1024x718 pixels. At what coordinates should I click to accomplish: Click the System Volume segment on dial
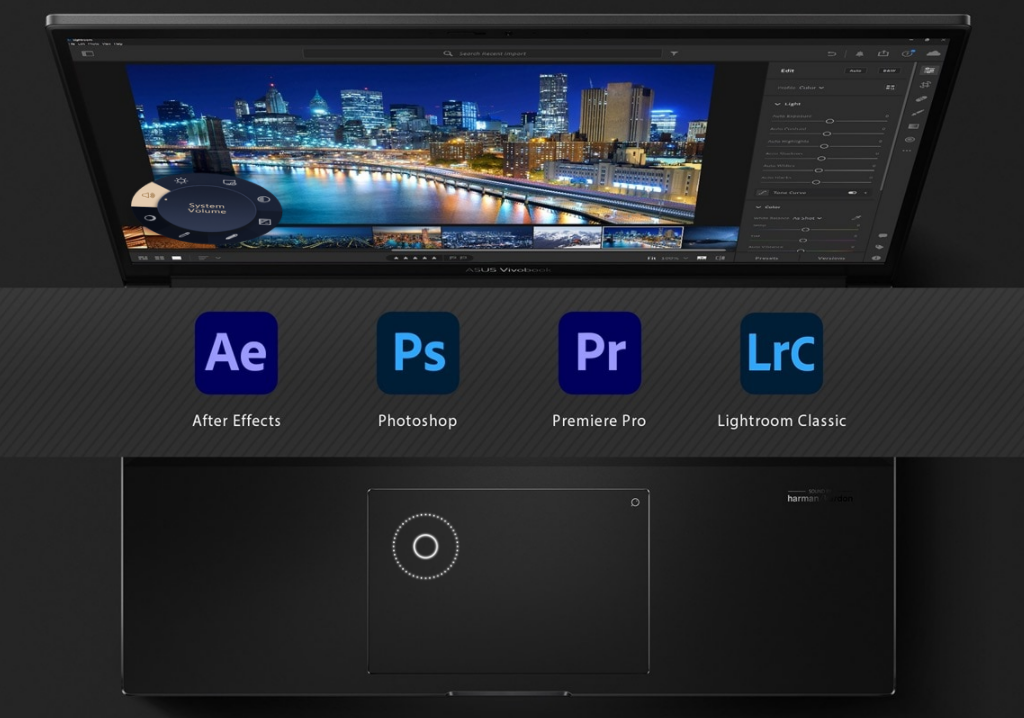[152, 194]
